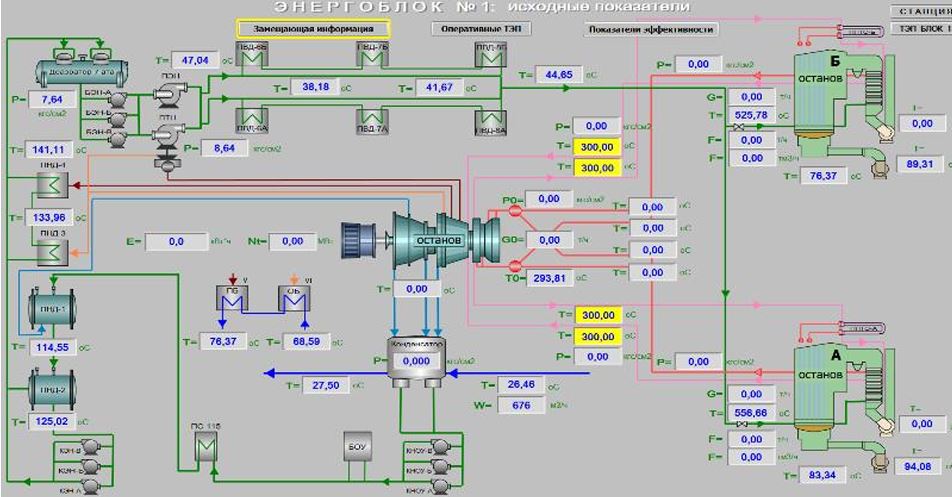Open the Оперативные ТЭП view

480,29
